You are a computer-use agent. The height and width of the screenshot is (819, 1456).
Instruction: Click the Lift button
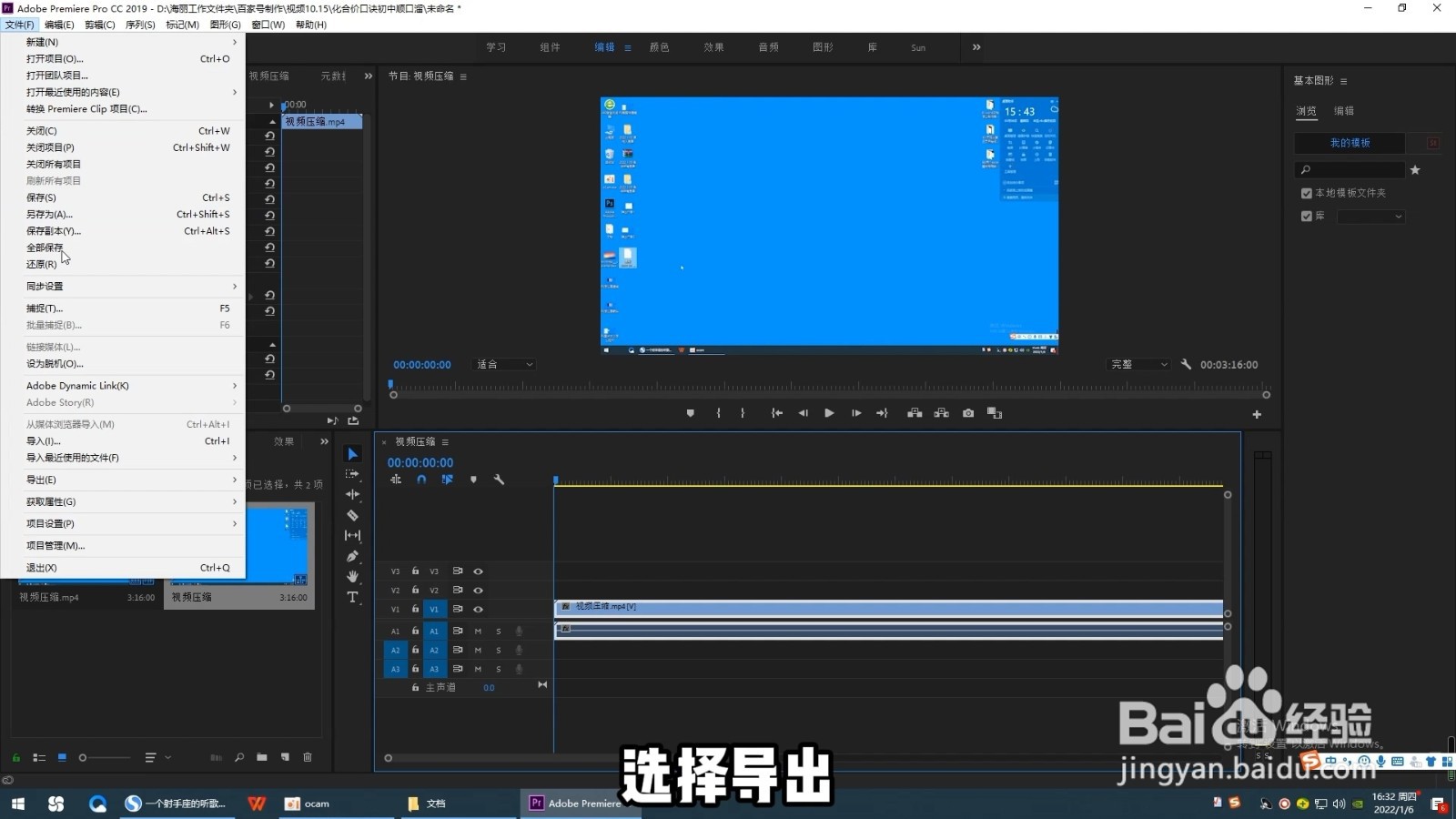point(915,413)
